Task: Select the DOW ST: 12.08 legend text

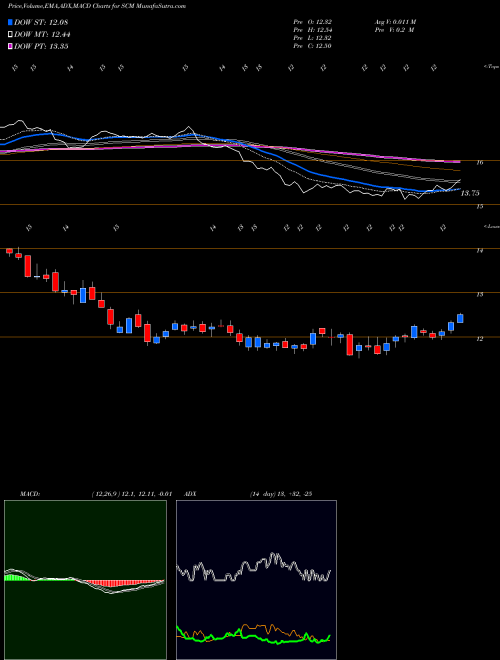Action: click(41, 22)
